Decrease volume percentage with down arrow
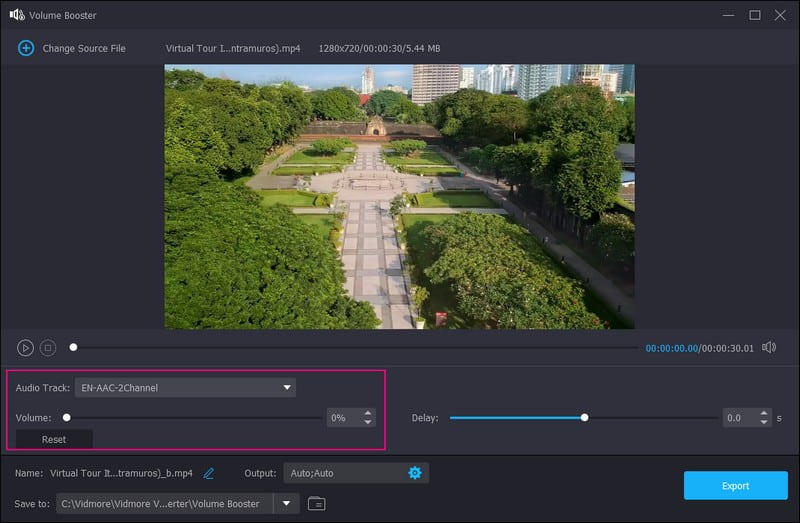The width and height of the screenshot is (800, 523). (x=368, y=423)
